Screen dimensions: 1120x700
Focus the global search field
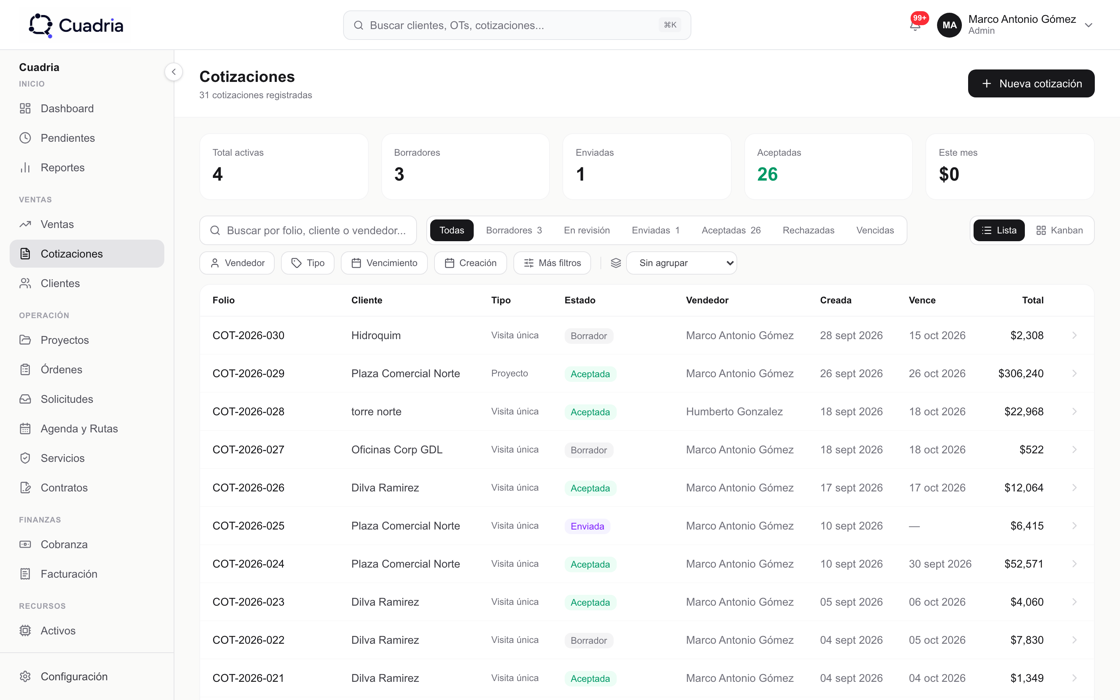coord(517,25)
